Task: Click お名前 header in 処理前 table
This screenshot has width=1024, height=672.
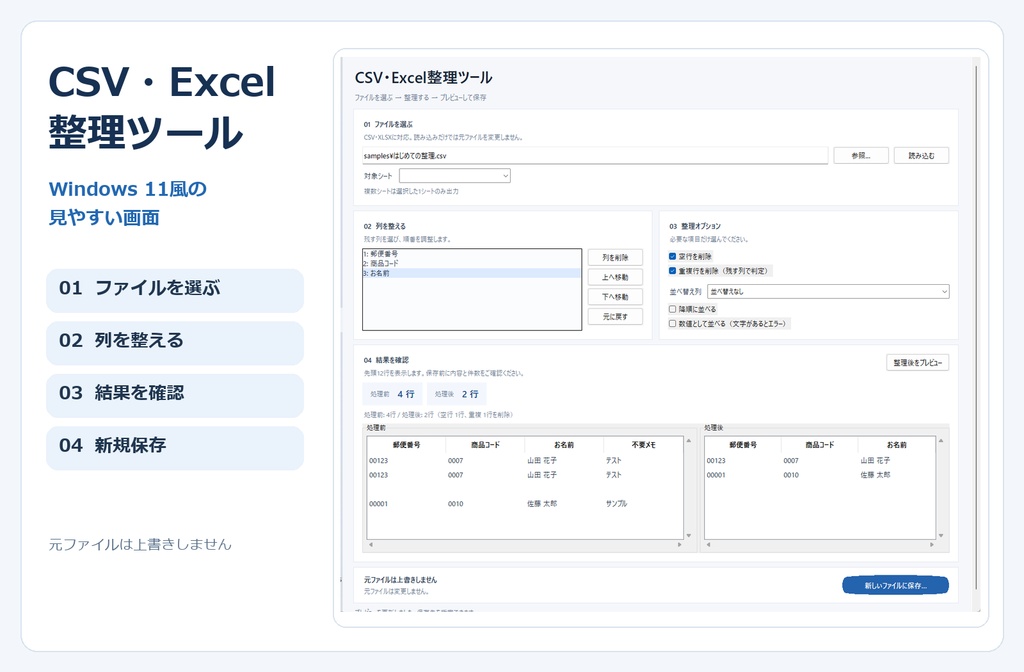Action: [564, 445]
